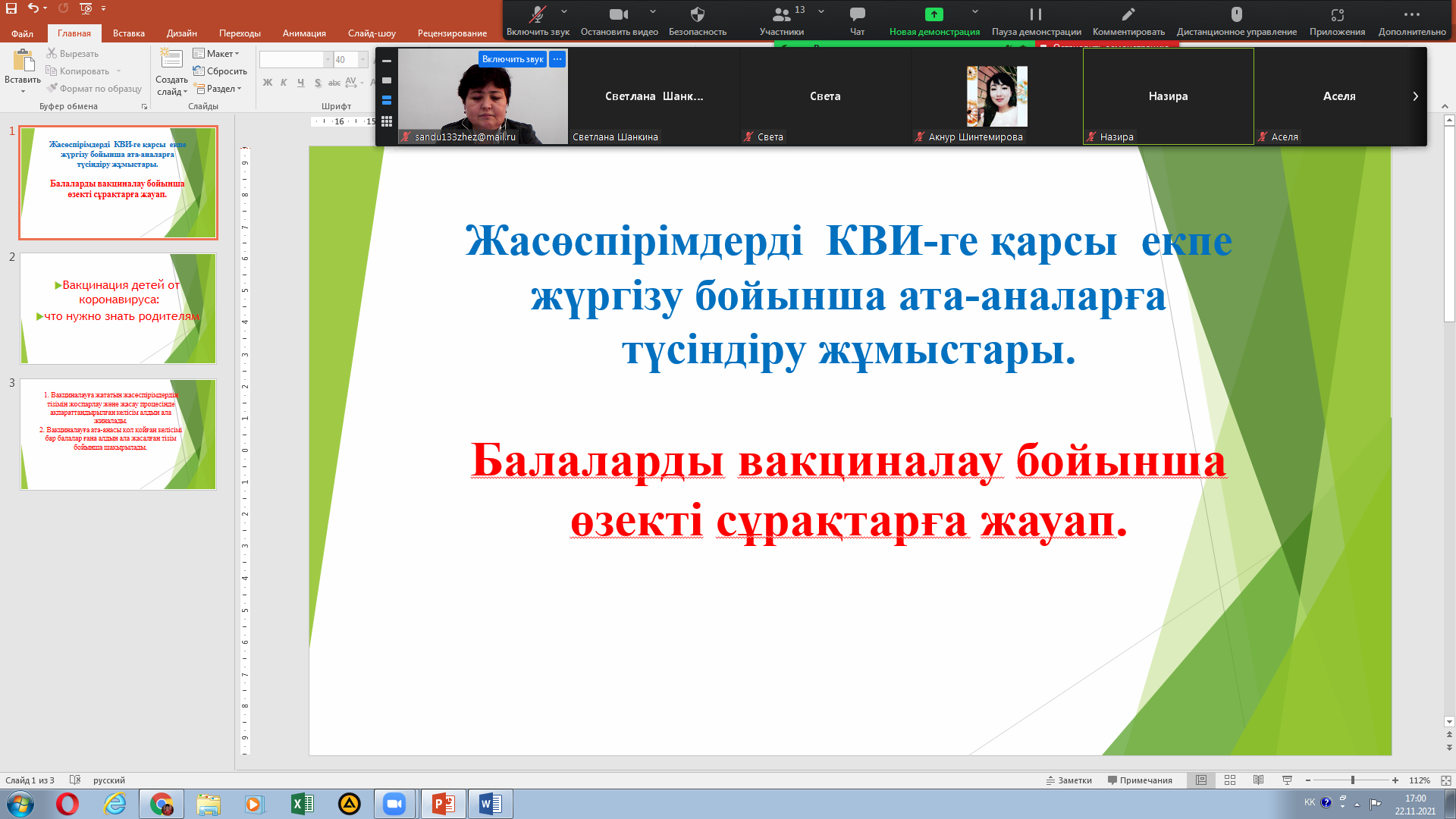The height and width of the screenshot is (819, 1456).
Task: Open Zoom Security shield icon
Action: pyautogui.click(x=697, y=14)
